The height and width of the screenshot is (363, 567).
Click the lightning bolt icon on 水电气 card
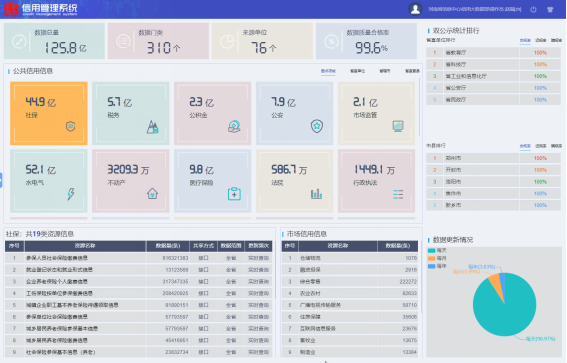(x=71, y=193)
